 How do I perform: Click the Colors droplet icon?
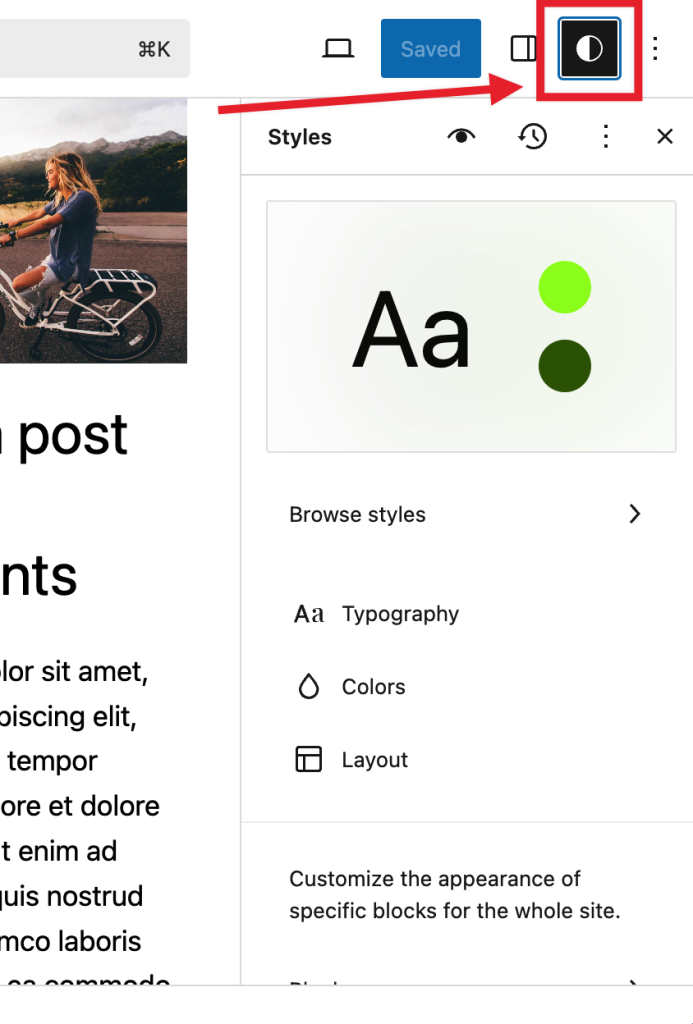click(x=309, y=687)
